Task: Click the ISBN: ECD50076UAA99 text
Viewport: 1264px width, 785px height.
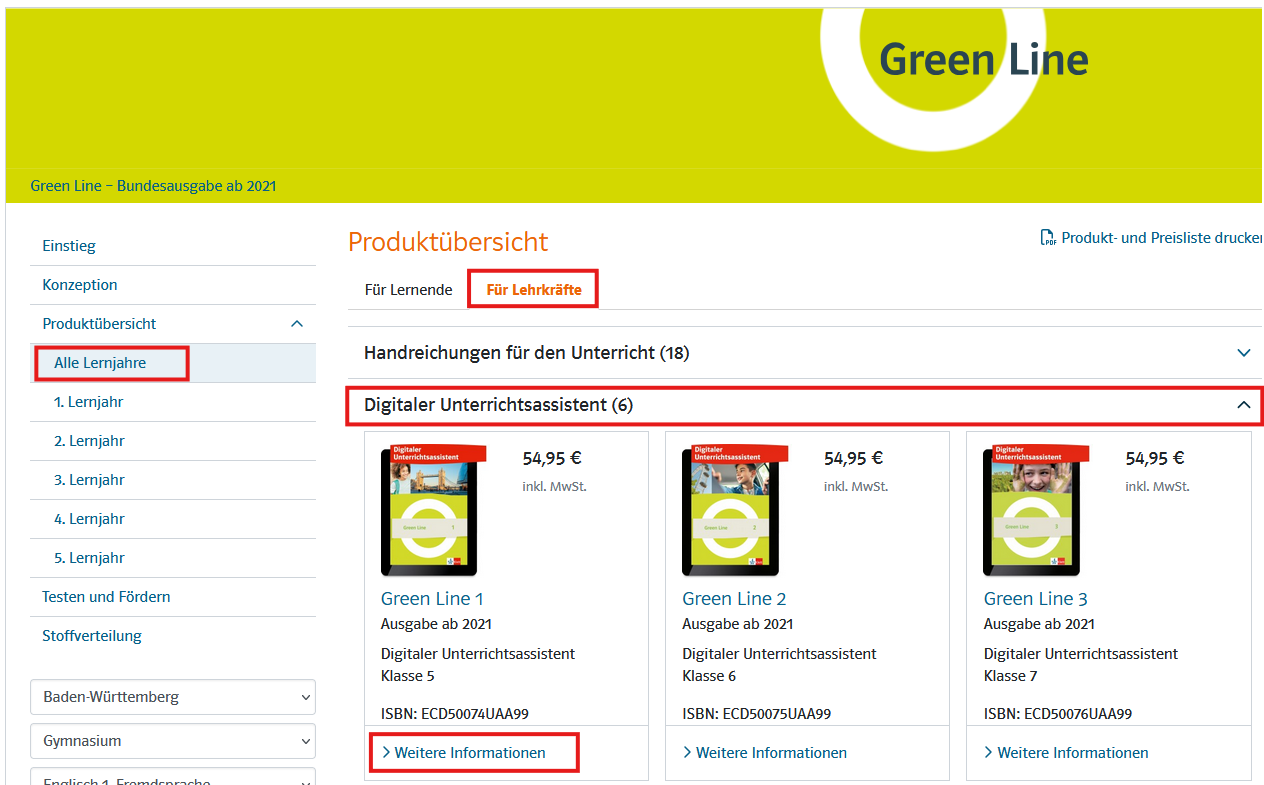Action: tap(1058, 714)
